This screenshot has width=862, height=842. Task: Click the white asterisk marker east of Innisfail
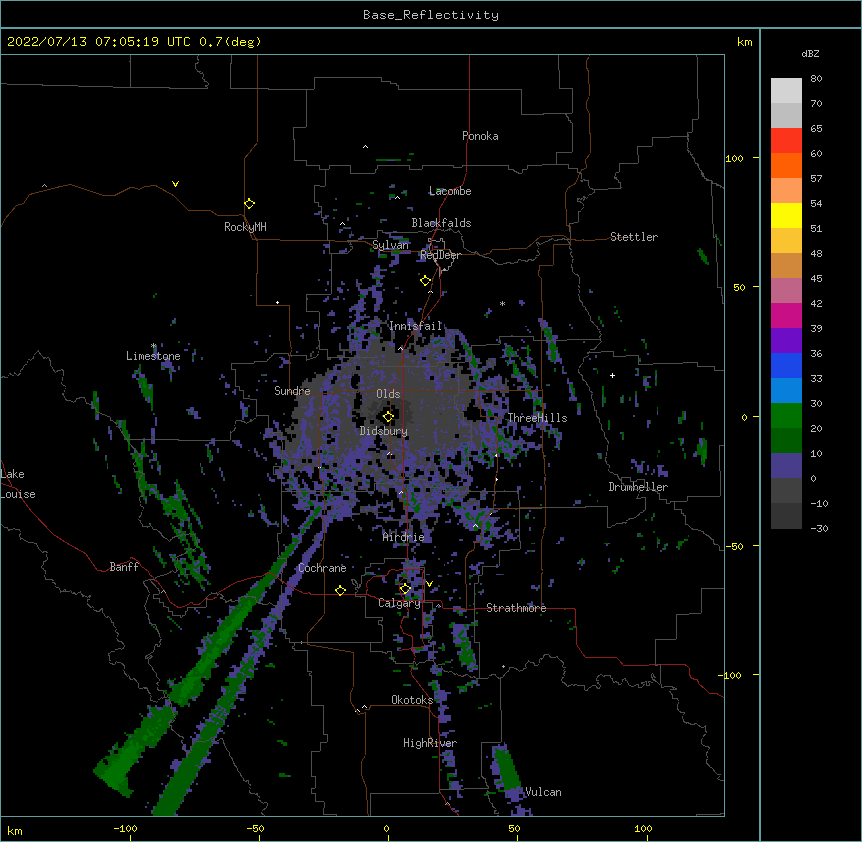coord(502,303)
